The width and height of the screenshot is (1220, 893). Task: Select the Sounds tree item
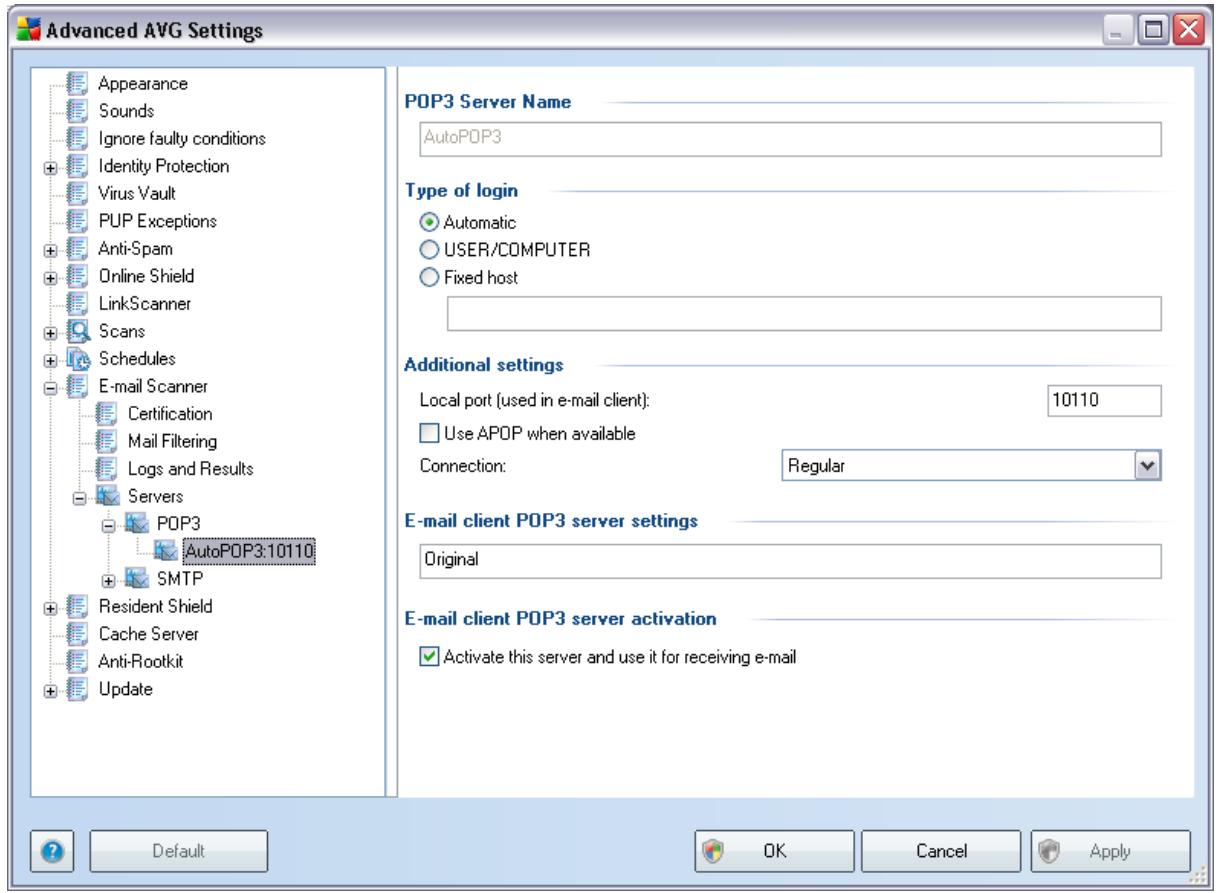click(x=127, y=111)
